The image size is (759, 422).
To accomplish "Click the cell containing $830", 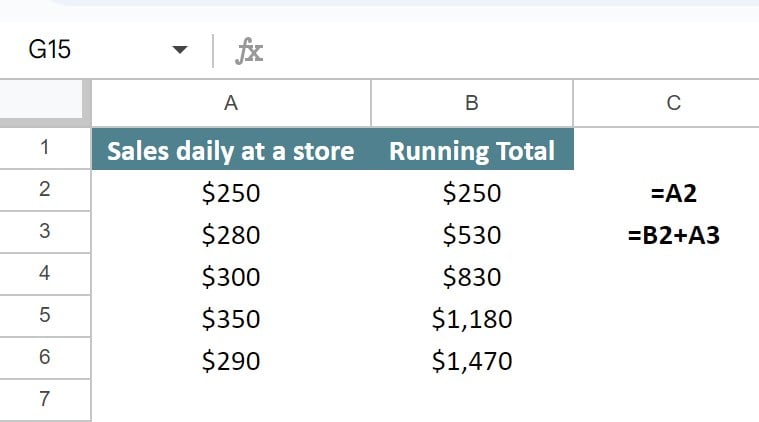I will click(x=472, y=277).
